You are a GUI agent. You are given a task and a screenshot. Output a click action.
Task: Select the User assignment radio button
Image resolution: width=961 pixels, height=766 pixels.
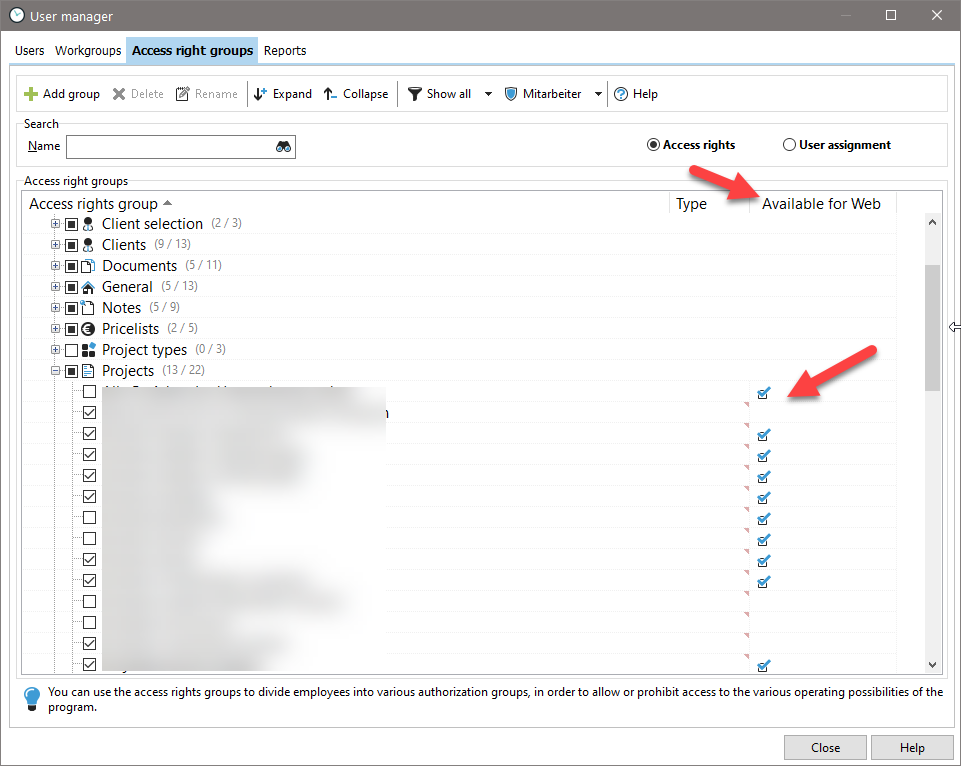point(789,145)
